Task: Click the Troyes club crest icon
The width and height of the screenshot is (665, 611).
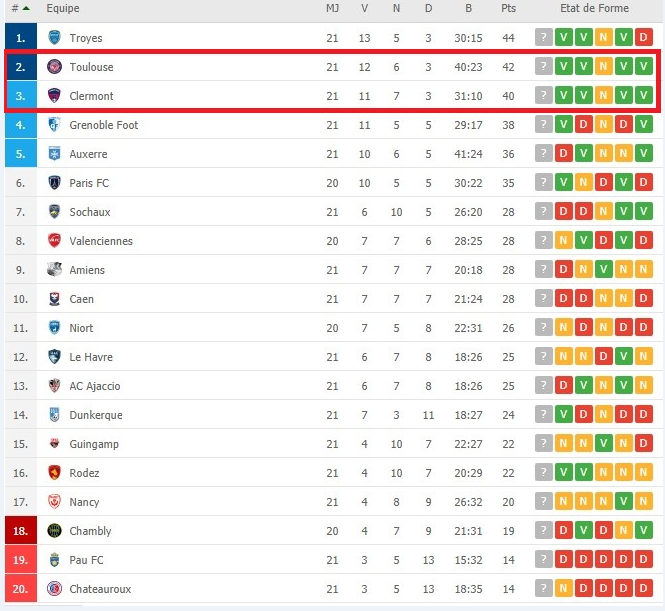Action: 54,38
